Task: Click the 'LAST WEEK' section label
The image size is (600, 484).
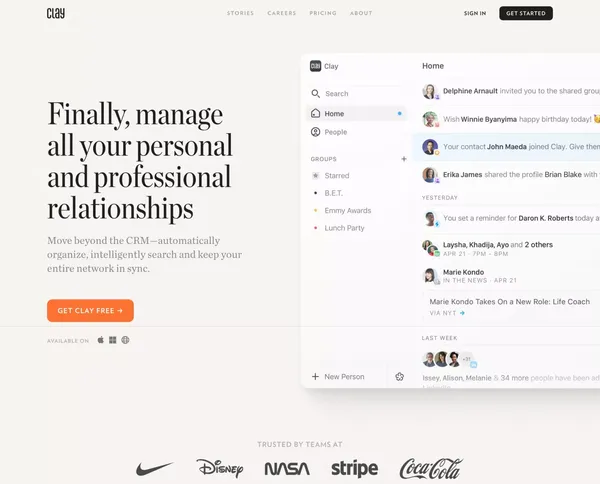Action: (x=439, y=338)
